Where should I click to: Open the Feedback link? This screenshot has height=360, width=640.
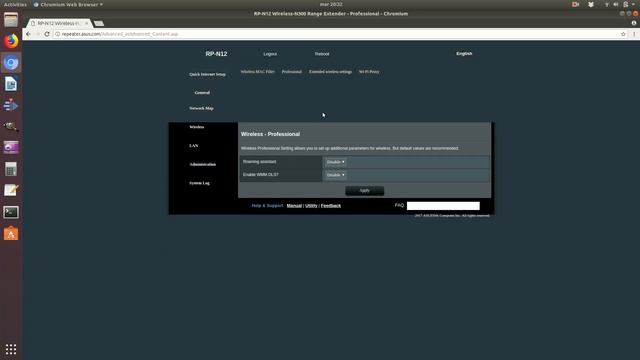coord(331,206)
